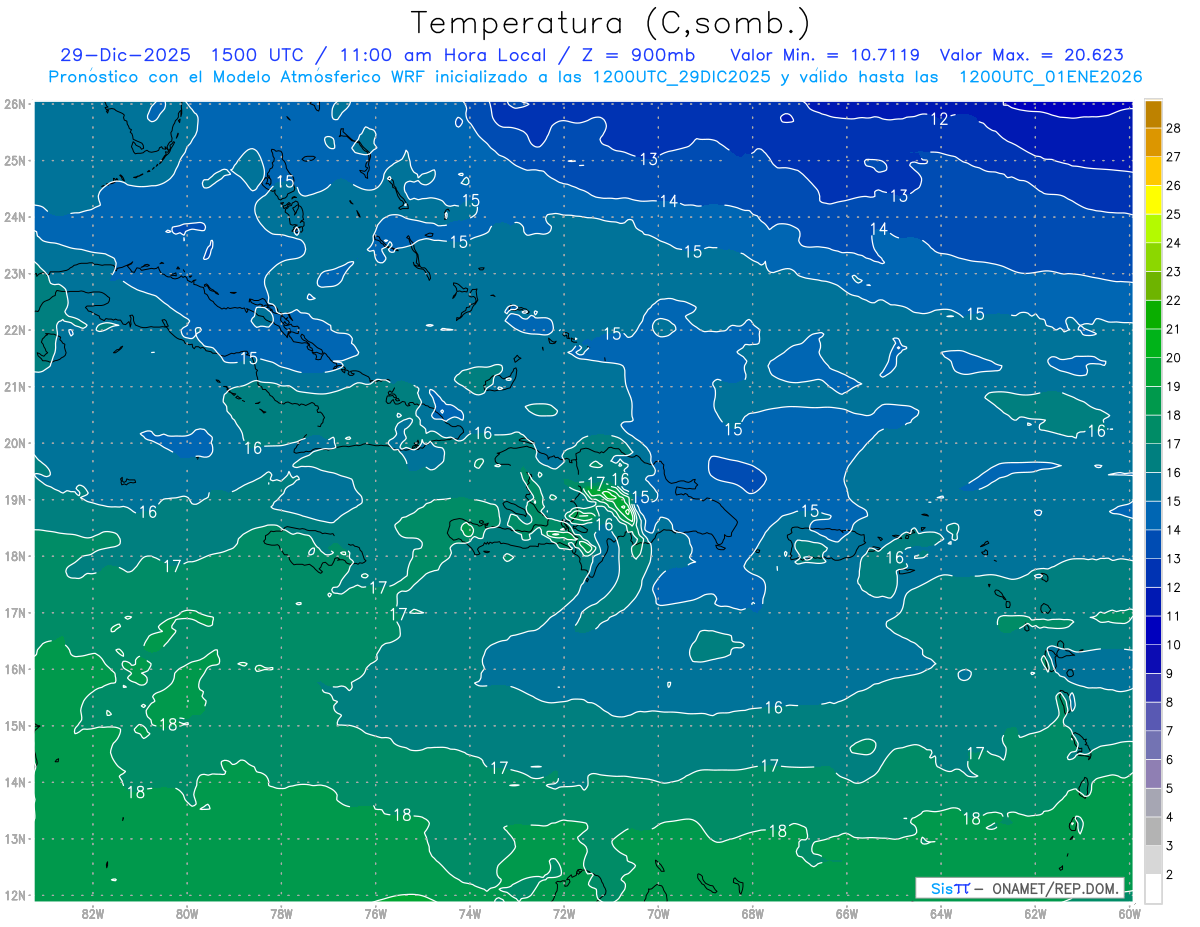Click the '76W' longitude label

[x=375, y=913]
